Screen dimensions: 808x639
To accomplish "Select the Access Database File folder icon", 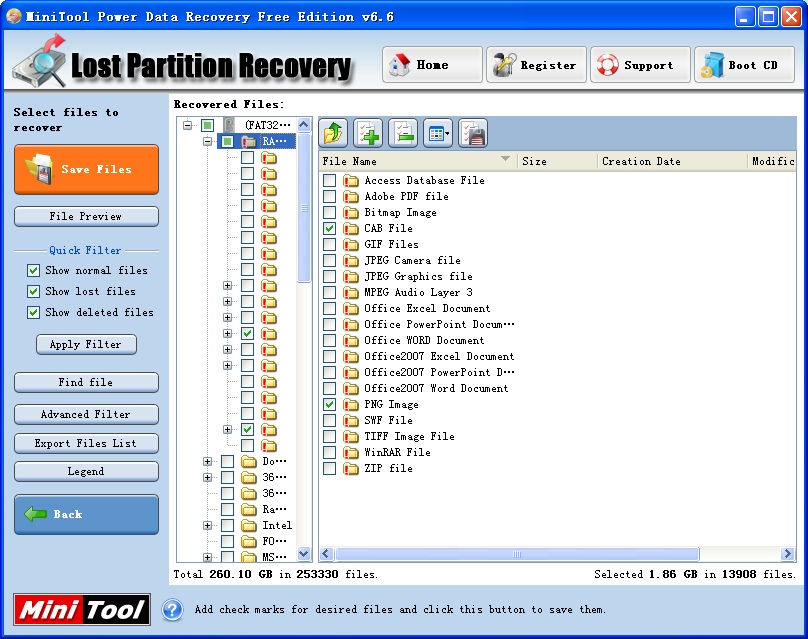I will point(351,180).
